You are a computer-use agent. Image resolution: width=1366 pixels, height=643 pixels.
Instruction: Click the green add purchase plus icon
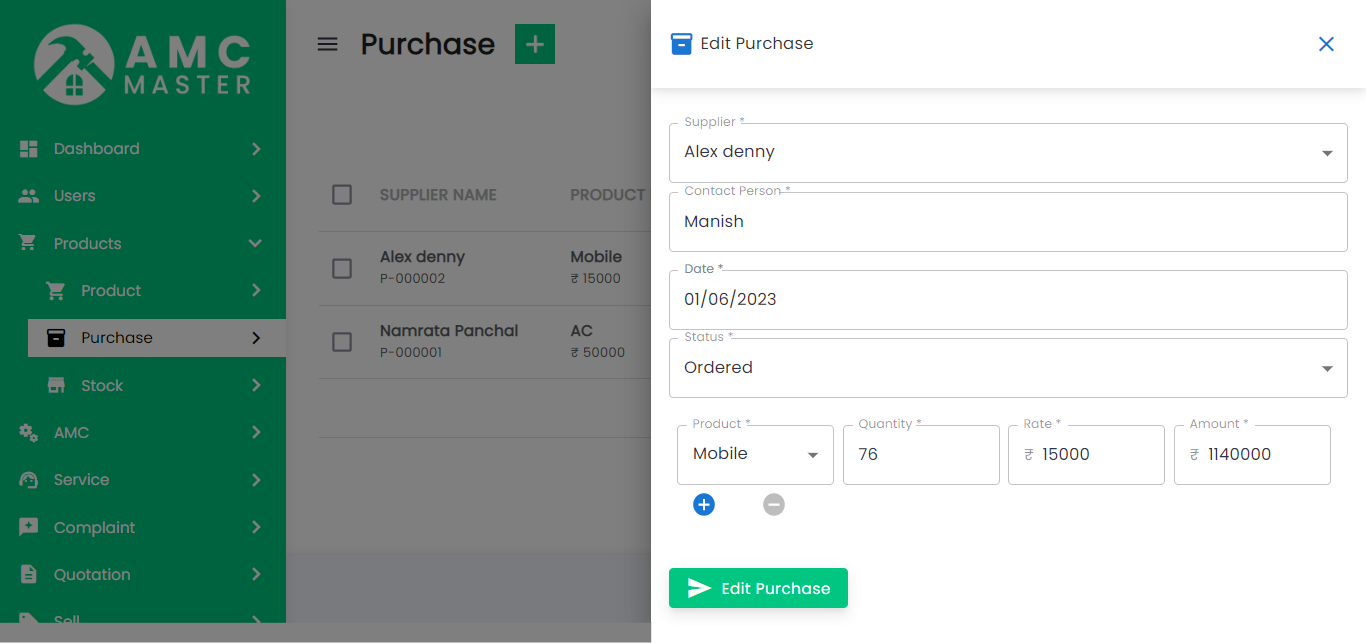[x=534, y=44]
